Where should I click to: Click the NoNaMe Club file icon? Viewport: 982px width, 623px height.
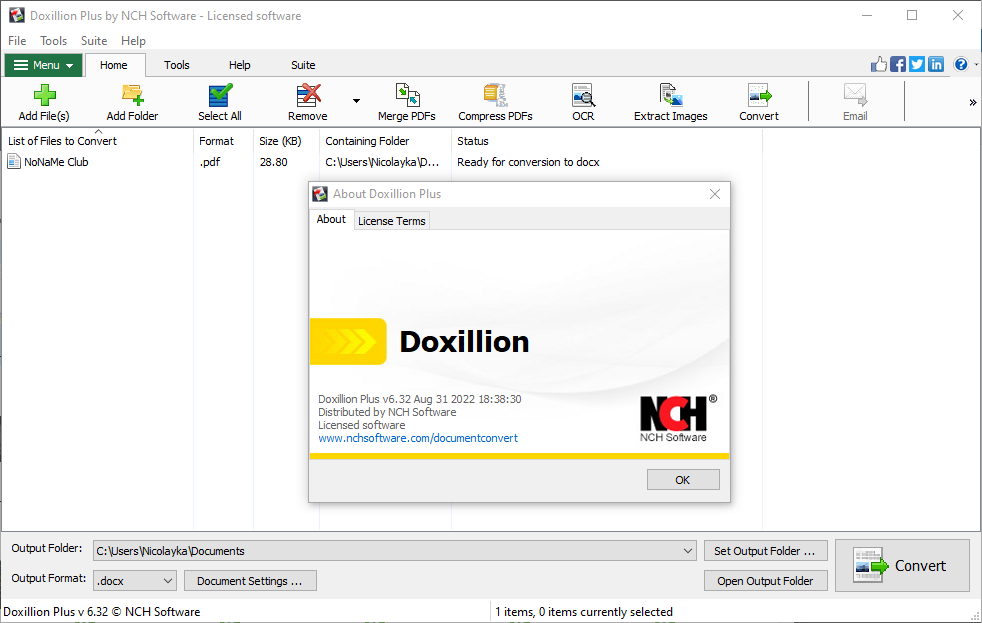coord(14,162)
